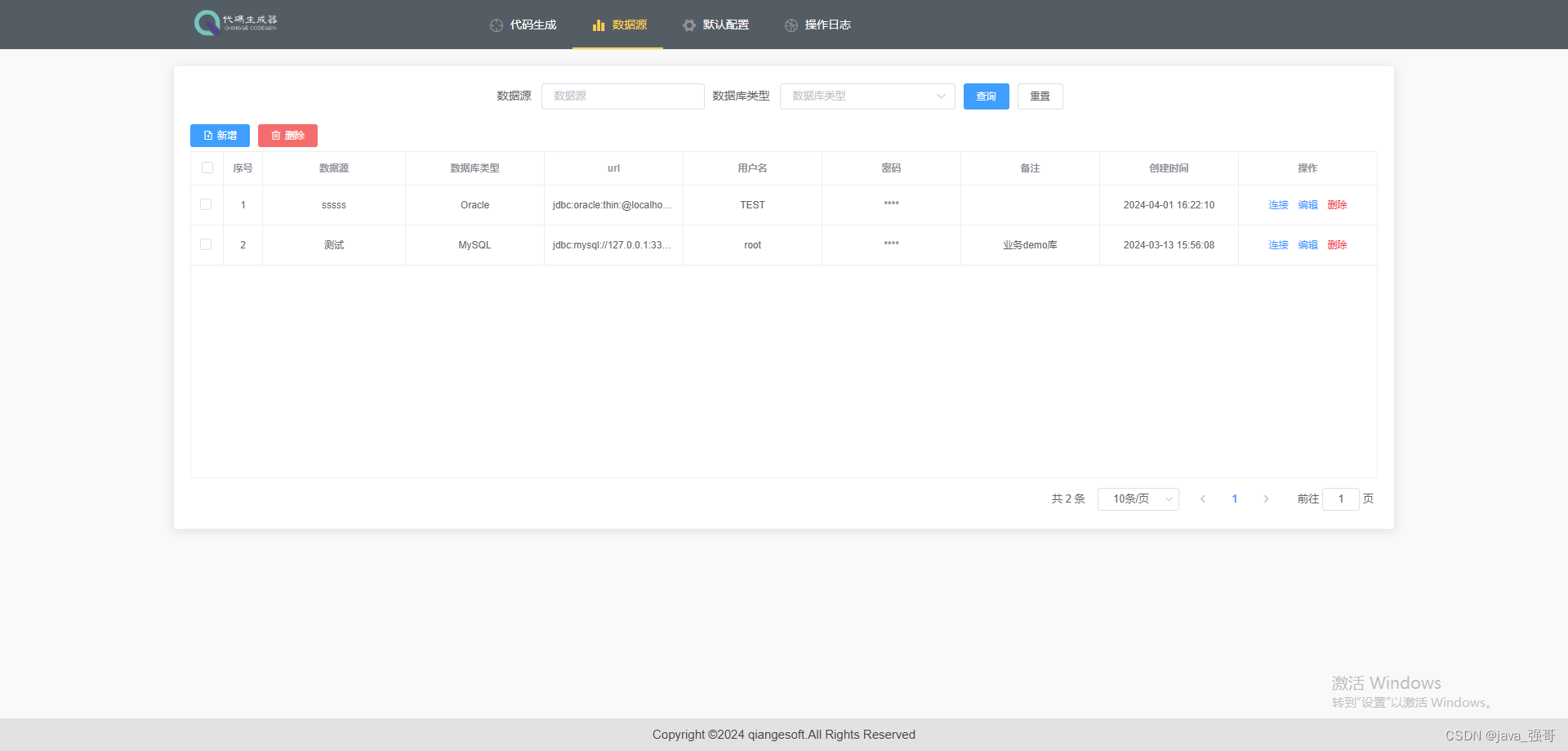Click the root username cell
The height and width of the screenshot is (751, 1568).
click(x=752, y=245)
